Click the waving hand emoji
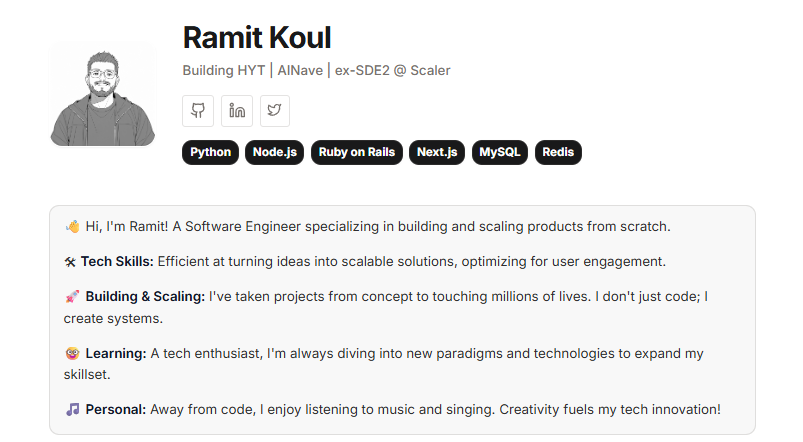 click(72, 227)
